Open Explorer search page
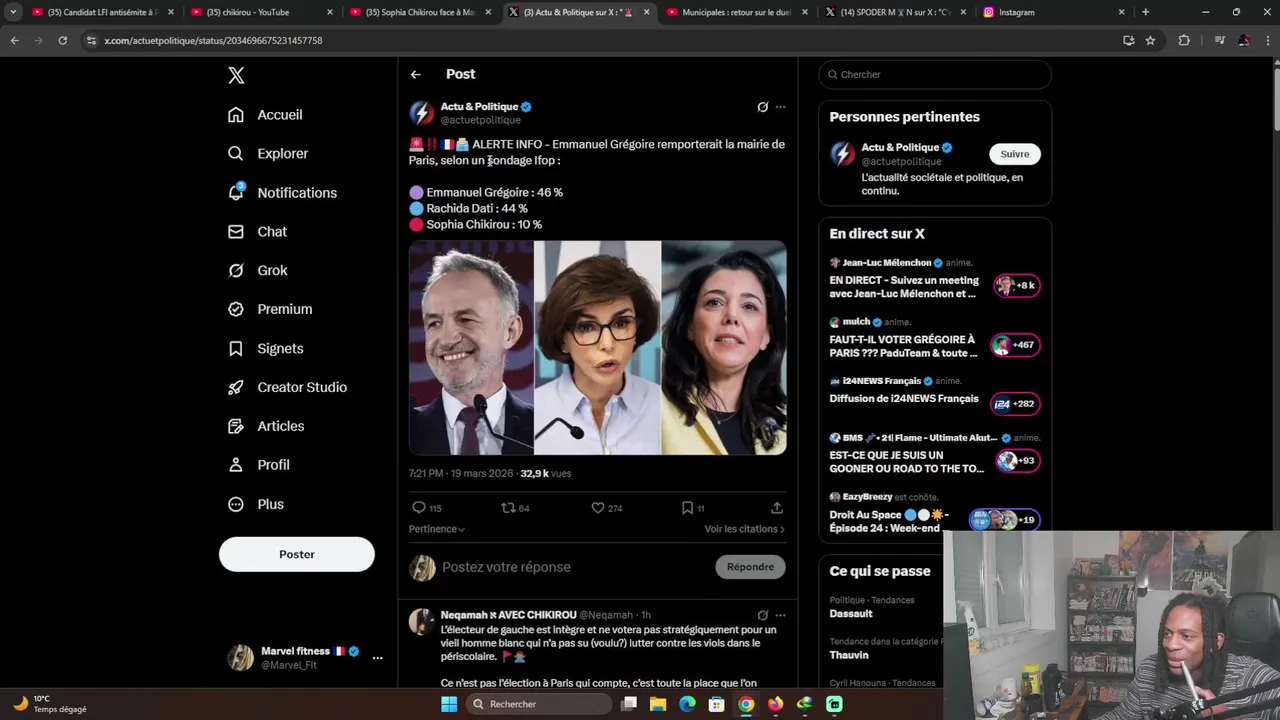The image size is (1280, 720). [268, 154]
